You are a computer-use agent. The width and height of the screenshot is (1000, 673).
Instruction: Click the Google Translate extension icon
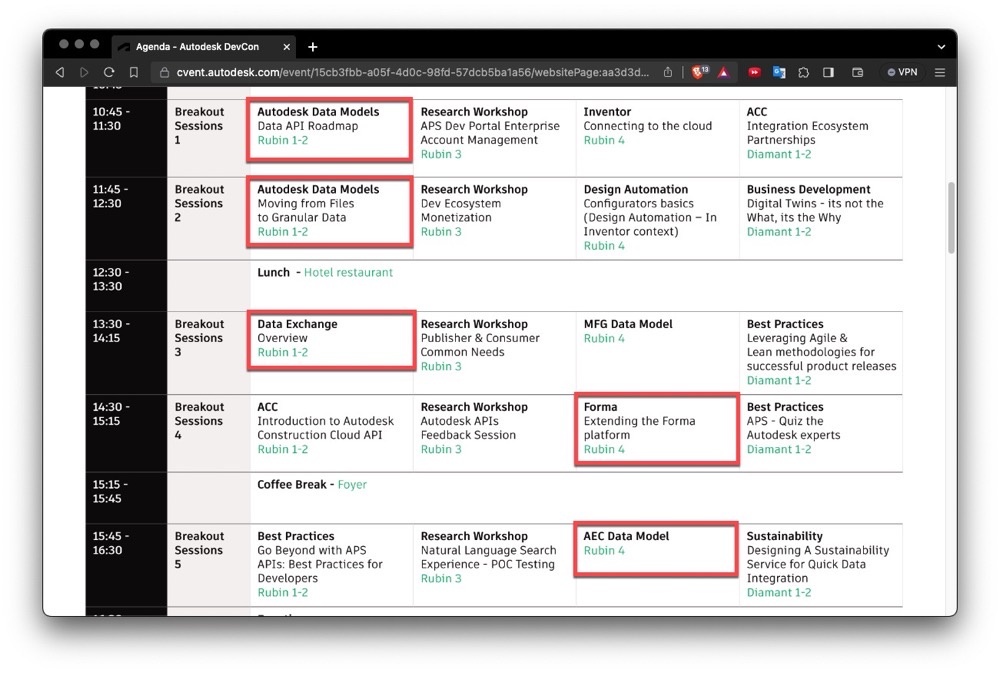click(x=779, y=72)
